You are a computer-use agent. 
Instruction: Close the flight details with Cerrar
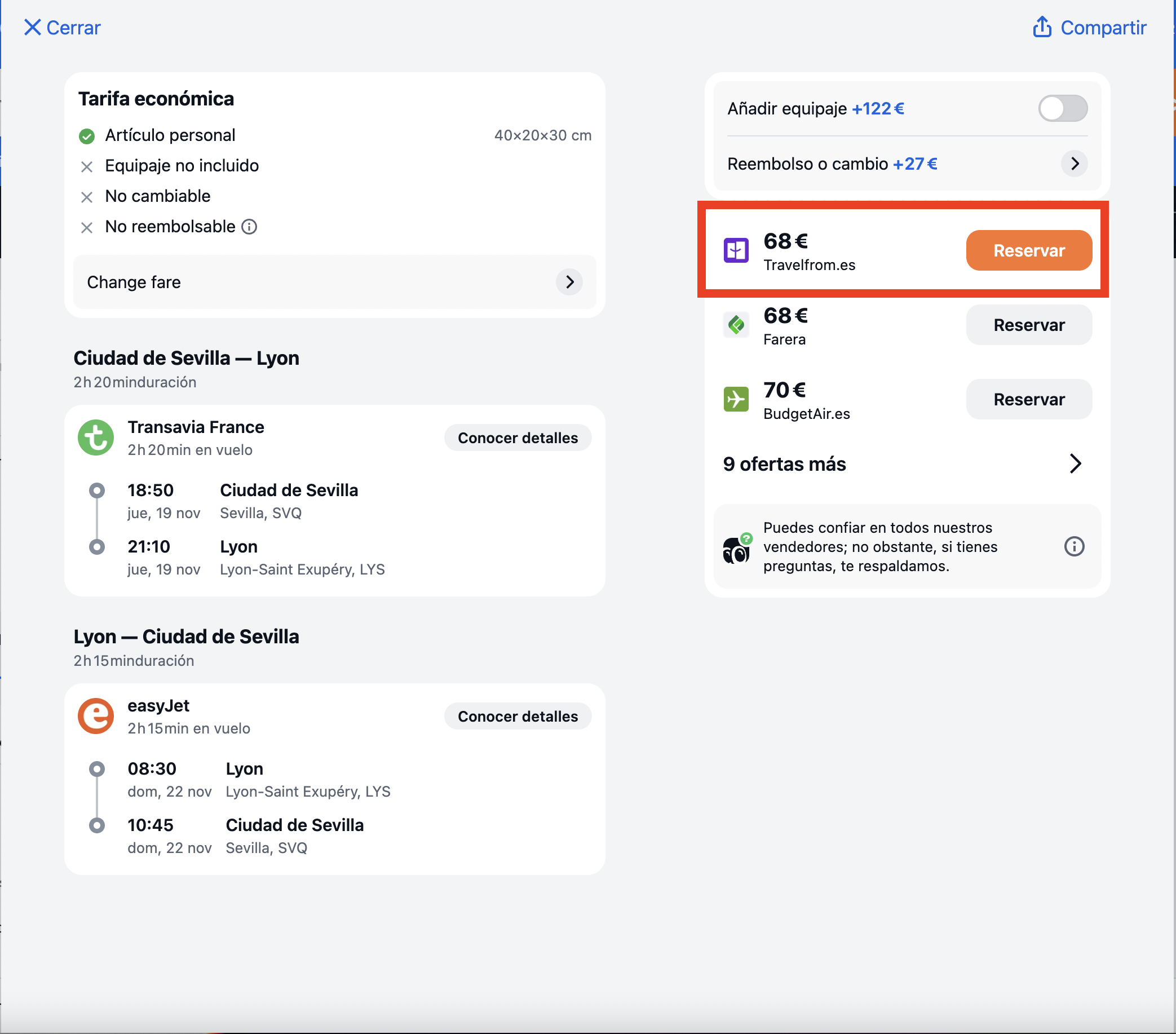[62, 27]
